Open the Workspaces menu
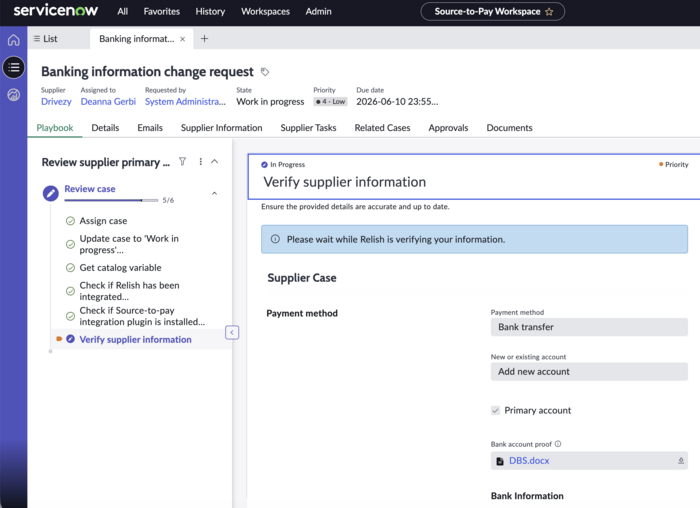Screen dimensions: 700x508 pyautogui.click(x=266, y=12)
